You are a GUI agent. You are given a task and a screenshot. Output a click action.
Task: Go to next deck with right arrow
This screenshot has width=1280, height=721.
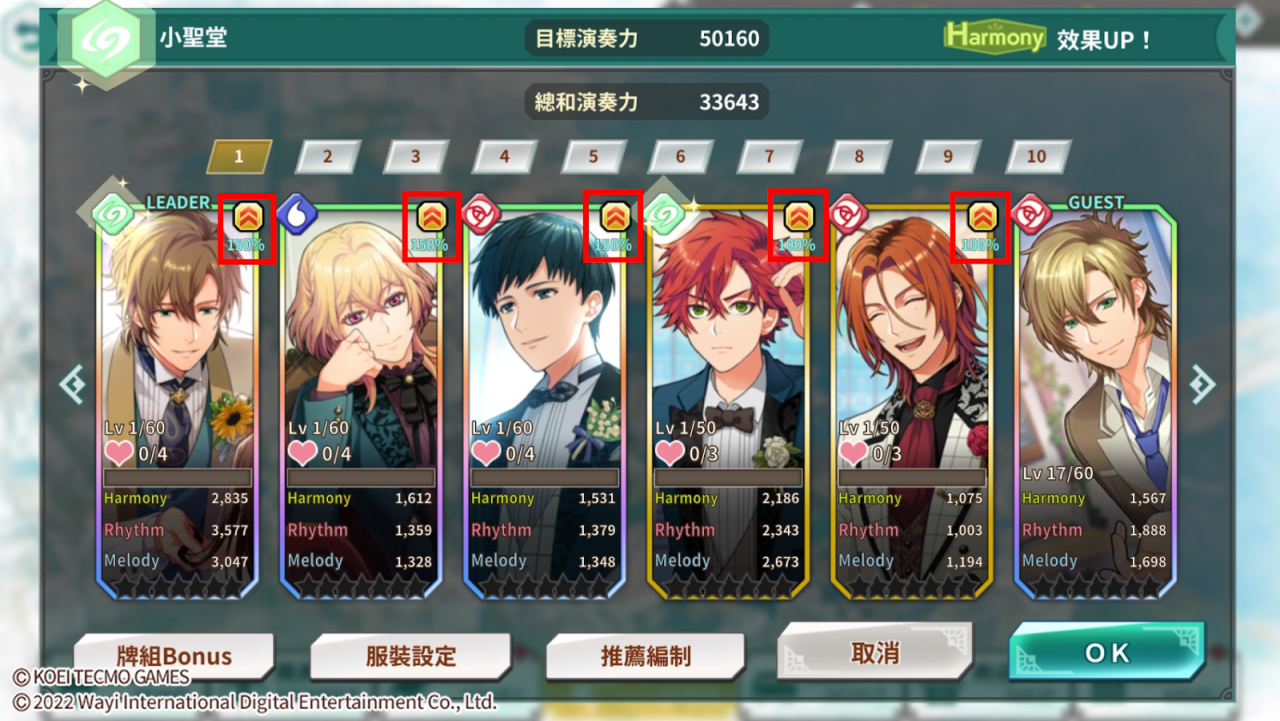tap(1202, 384)
